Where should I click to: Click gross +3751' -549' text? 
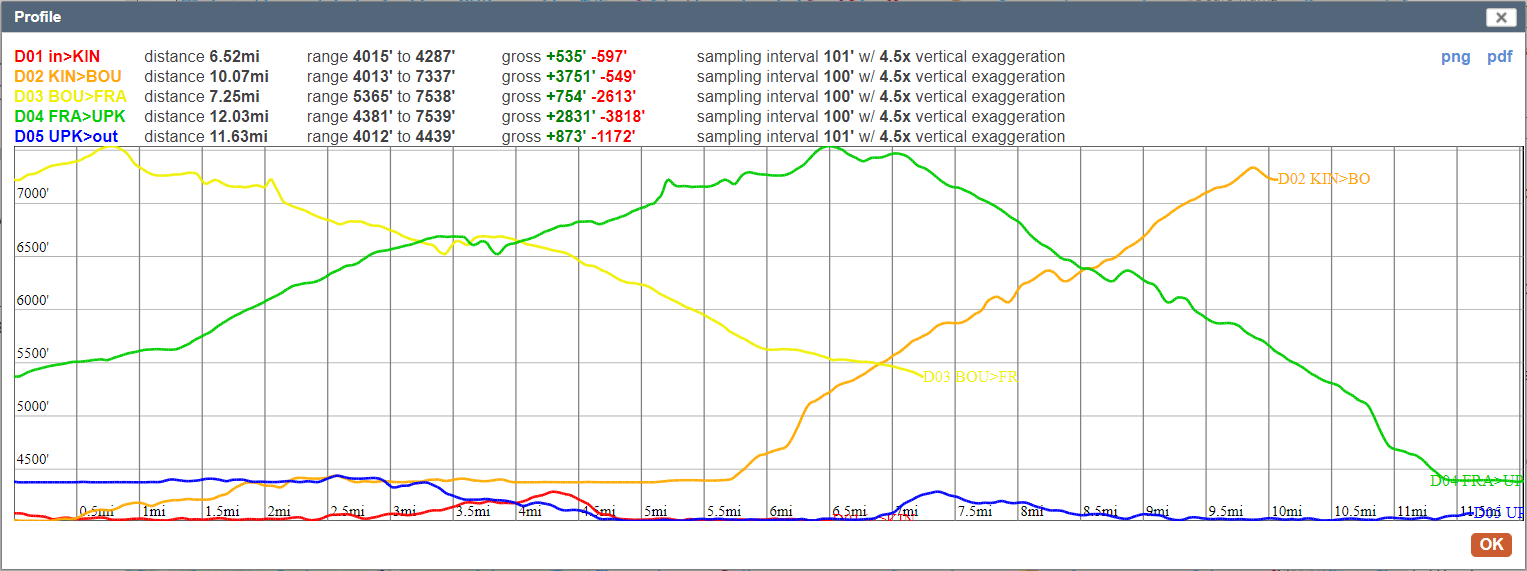tap(569, 77)
